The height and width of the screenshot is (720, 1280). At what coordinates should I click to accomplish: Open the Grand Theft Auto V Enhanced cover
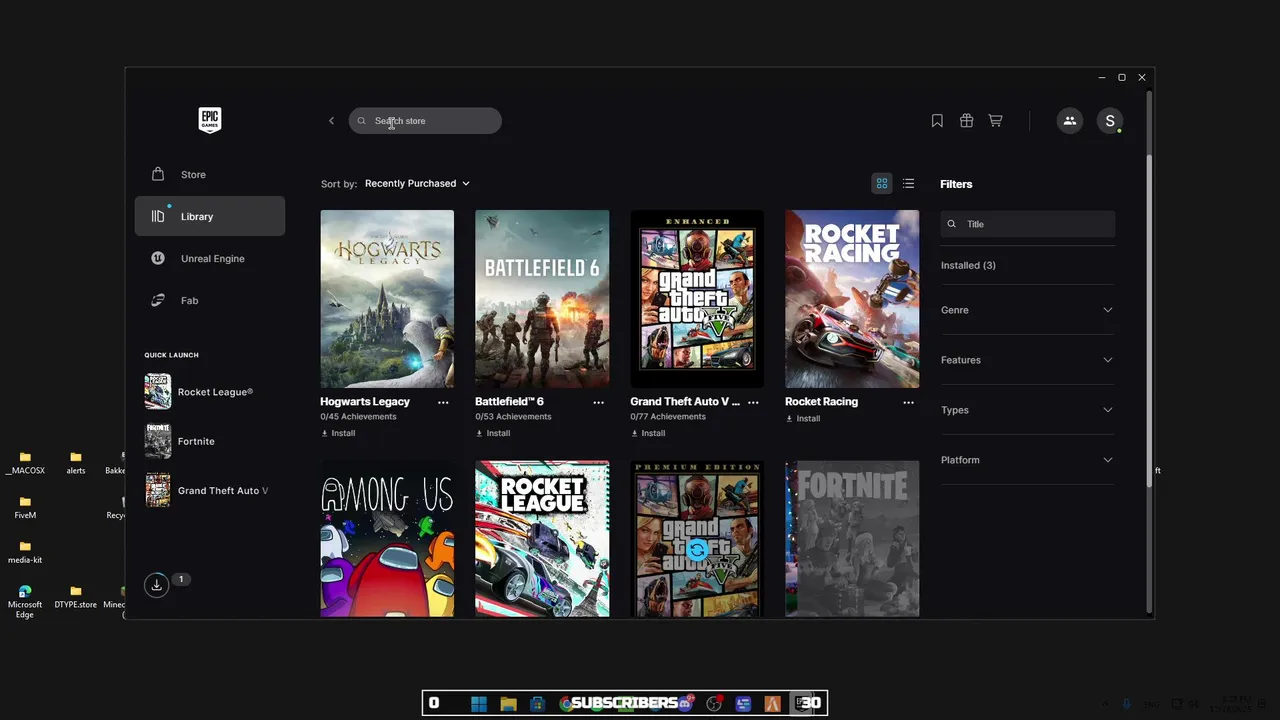click(697, 299)
